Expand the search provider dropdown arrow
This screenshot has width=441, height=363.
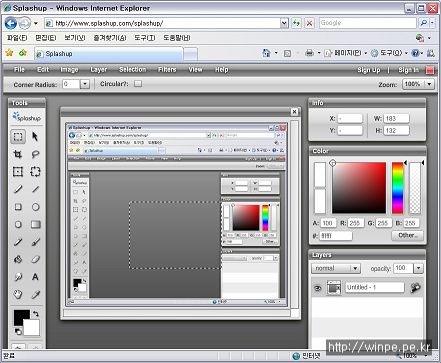(432, 23)
